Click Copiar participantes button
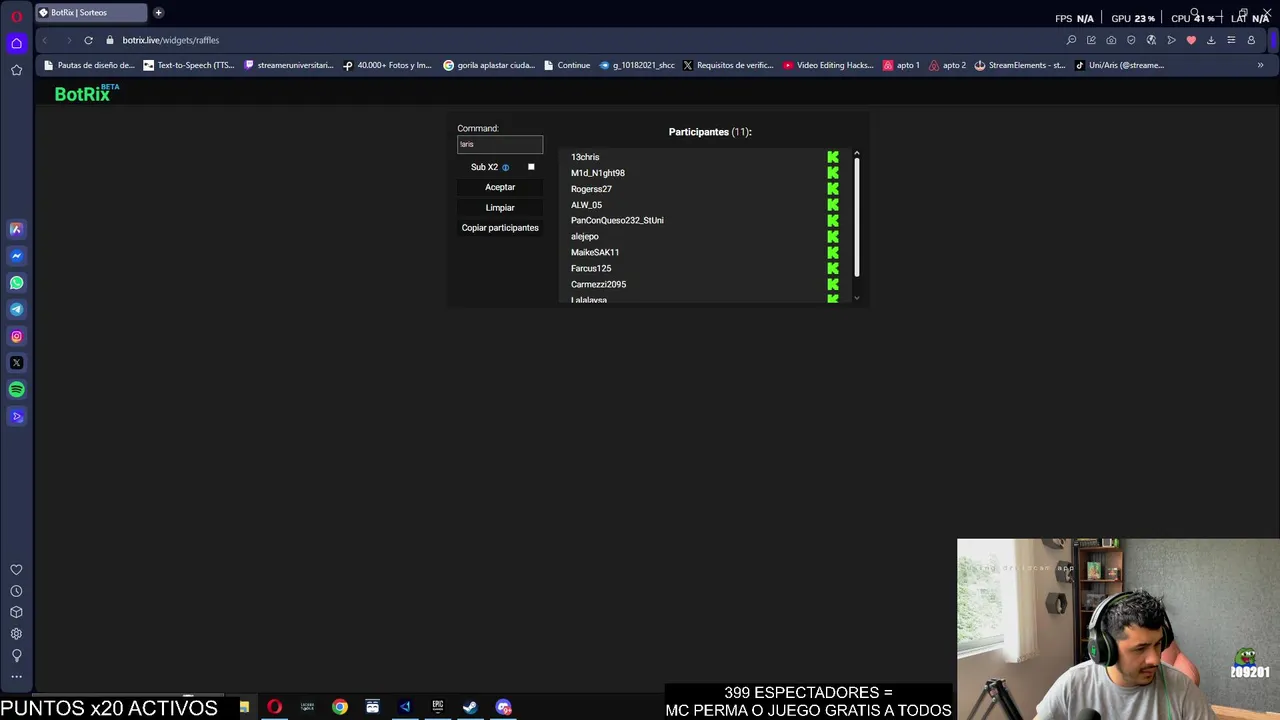Image resolution: width=1280 pixels, height=720 pixels. point(500,228)
